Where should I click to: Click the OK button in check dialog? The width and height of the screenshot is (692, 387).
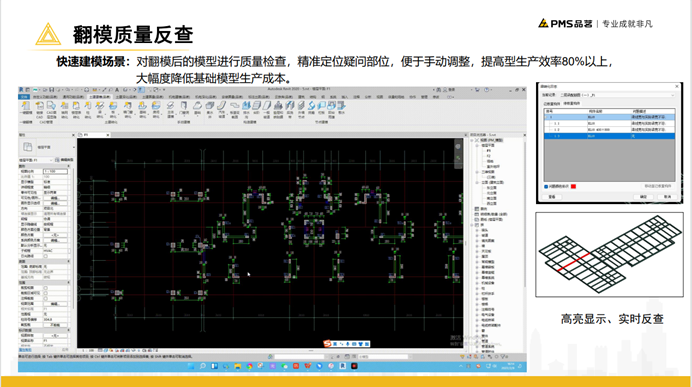click(643, 197)
